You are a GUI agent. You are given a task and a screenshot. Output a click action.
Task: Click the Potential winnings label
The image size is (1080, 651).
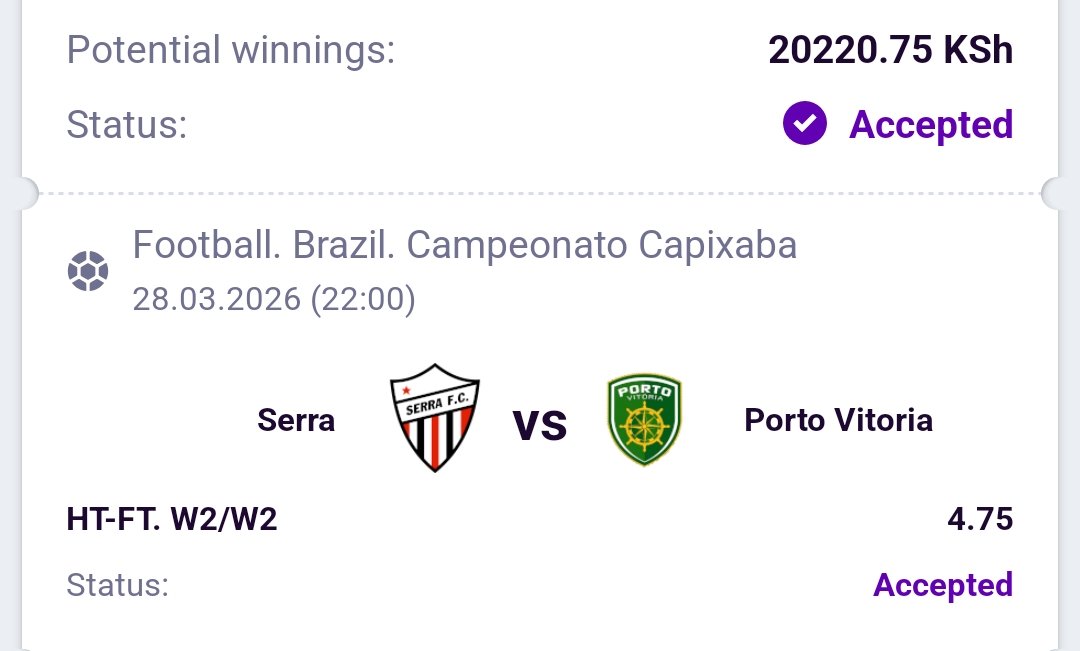pos(231,50)
